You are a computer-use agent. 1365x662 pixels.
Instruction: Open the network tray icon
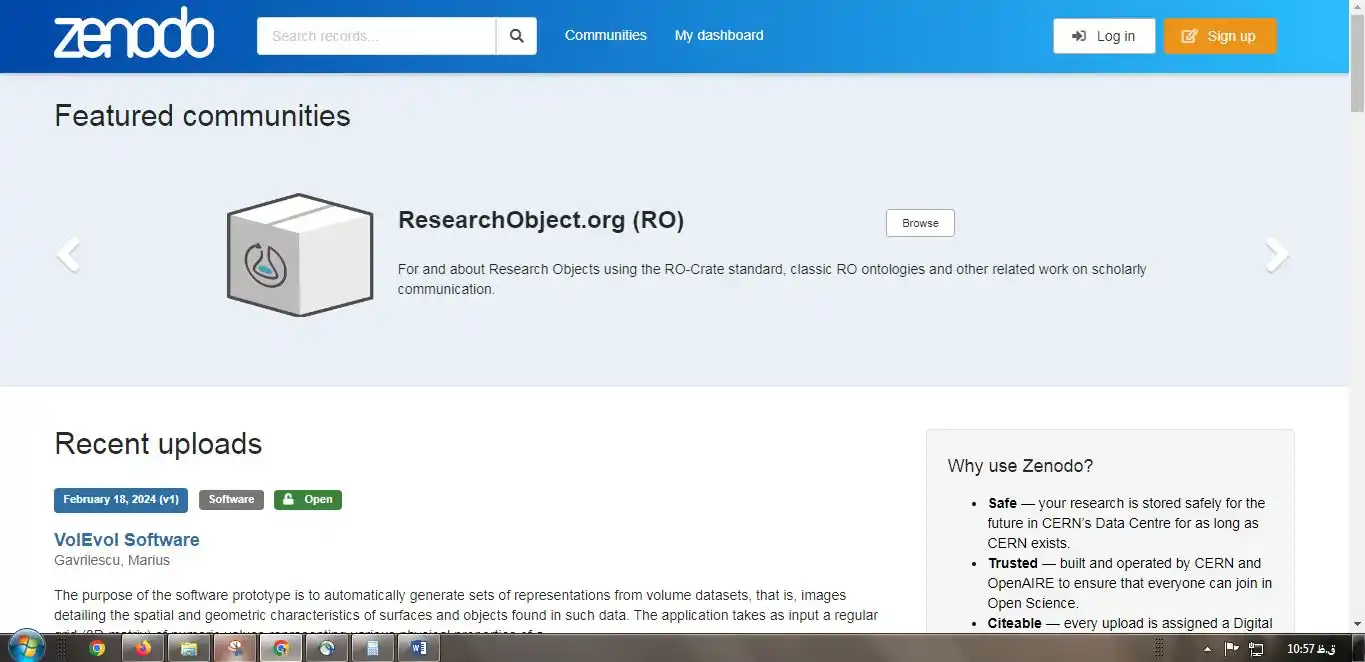[x=1257, y=648]
